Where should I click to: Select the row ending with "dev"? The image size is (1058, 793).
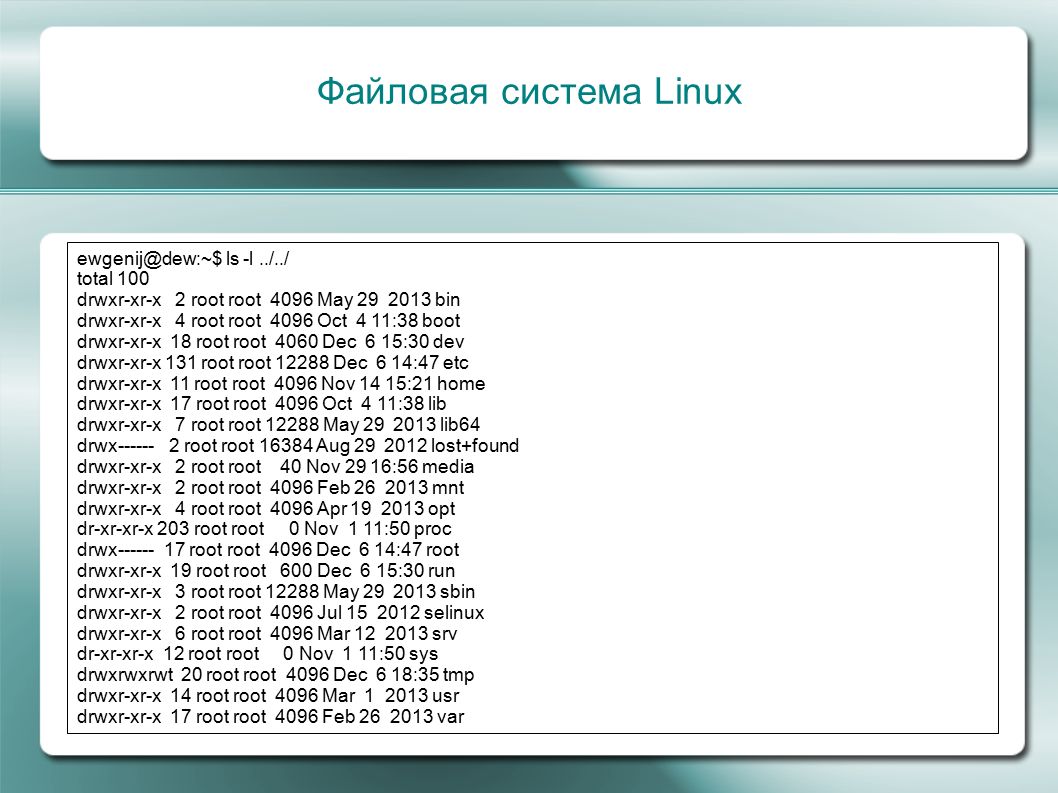(x=271, y=341)
